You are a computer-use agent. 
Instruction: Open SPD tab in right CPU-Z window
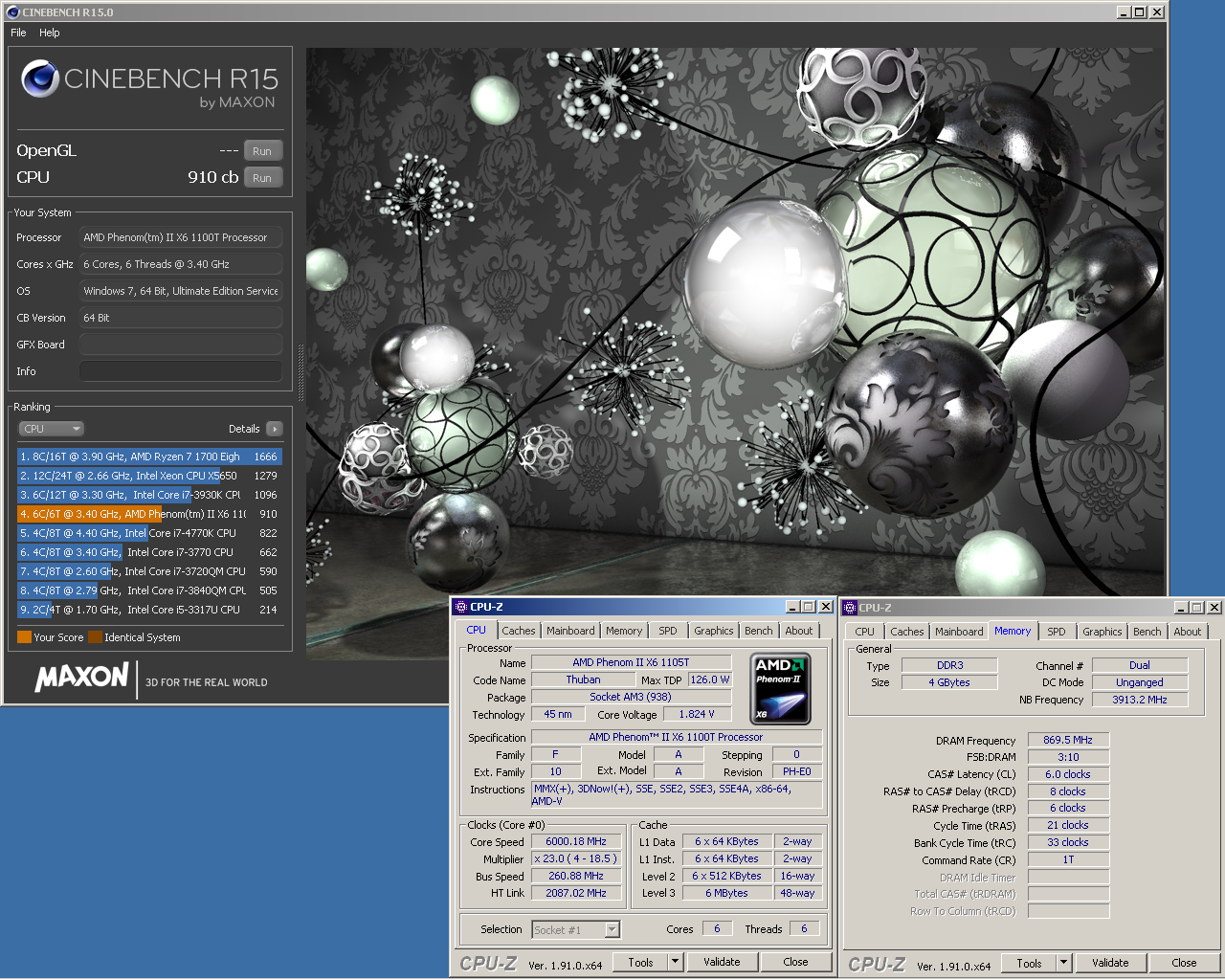[x=1057, y=632]
